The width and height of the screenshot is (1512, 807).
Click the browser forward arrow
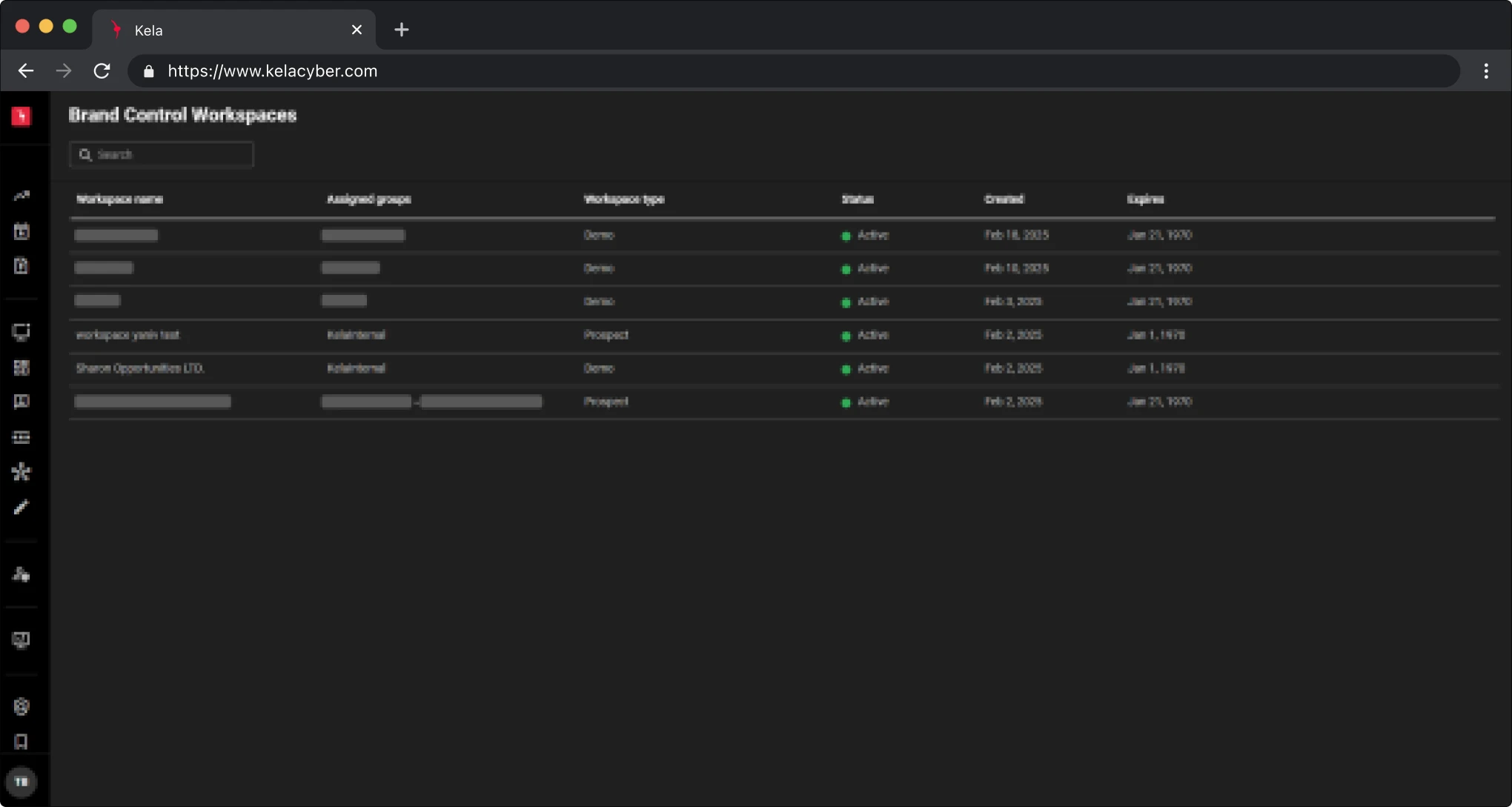pos(64,71)
